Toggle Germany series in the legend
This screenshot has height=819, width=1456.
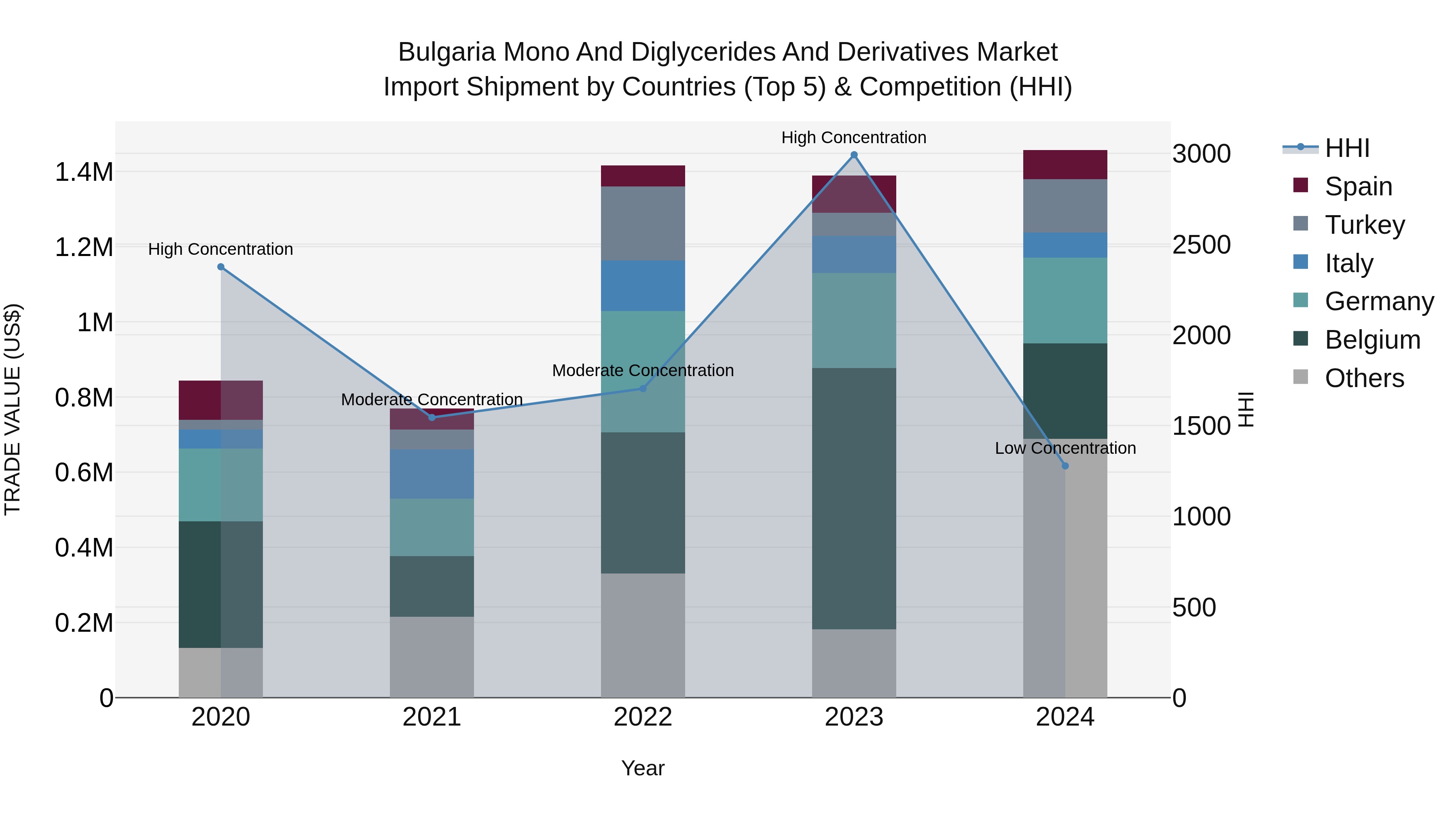tap(1363, 301)
